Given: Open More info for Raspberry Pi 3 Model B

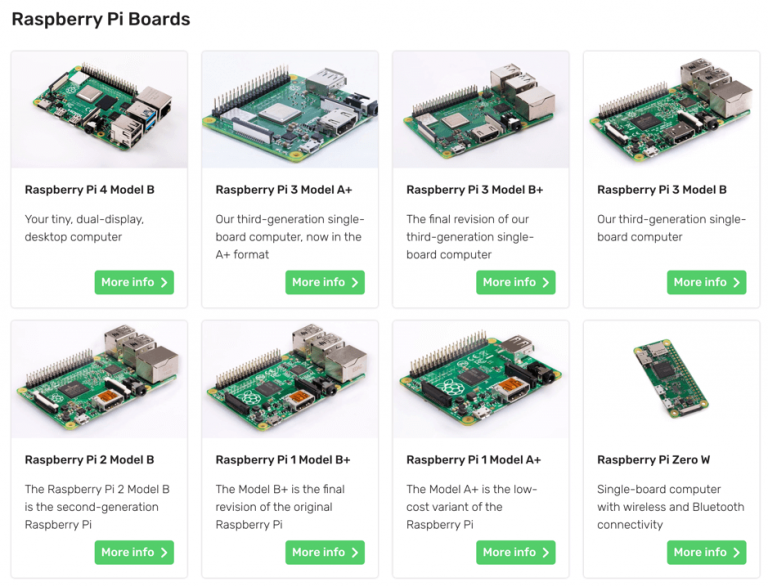Looking at the screenshot, I should click(706, 282).
